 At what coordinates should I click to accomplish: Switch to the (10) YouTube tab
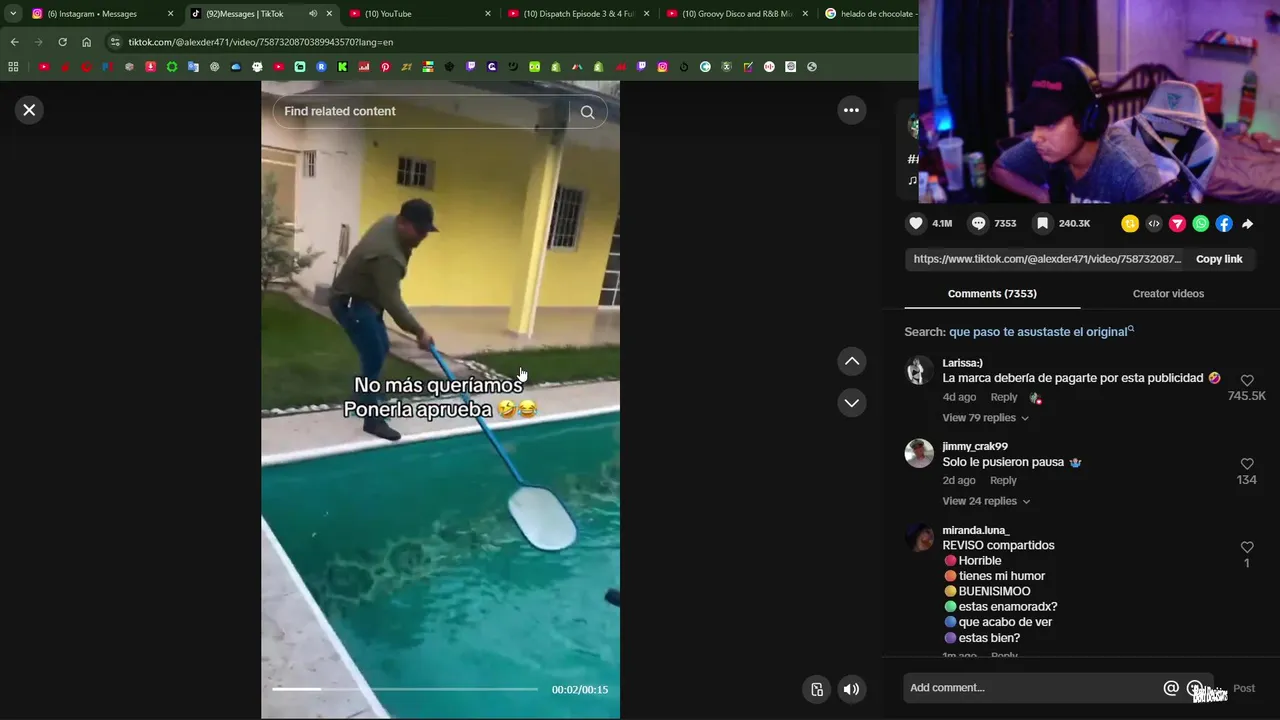pyautogui.click(x=418, y=14)
